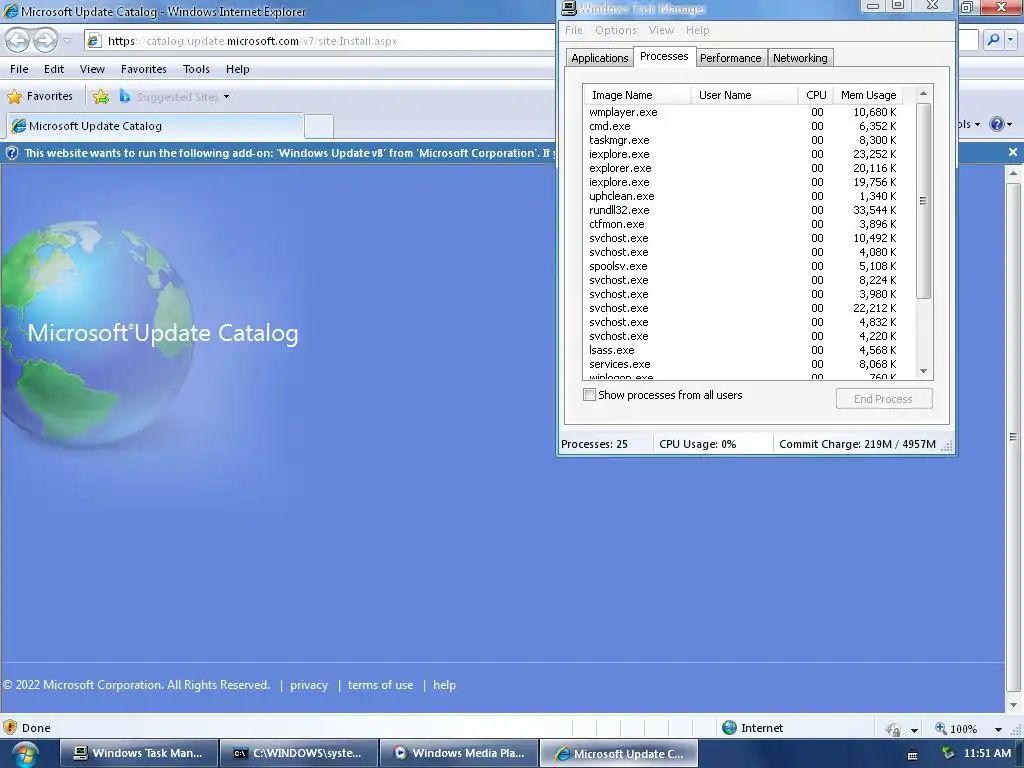
Task: Open the View menu in Internet Explorer
Action: point(92,69)
